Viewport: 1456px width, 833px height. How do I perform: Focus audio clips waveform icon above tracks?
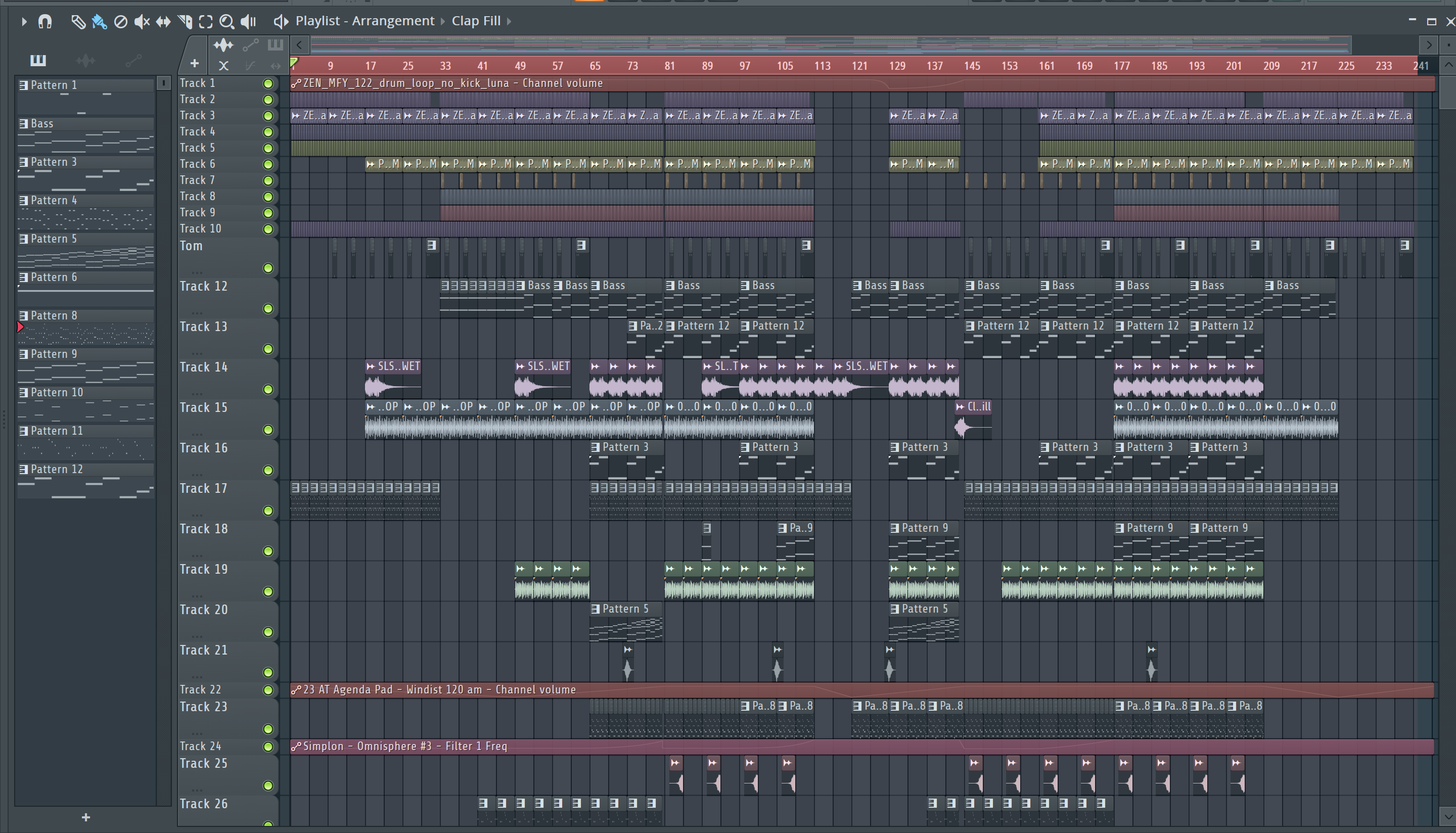coord(223,45)
